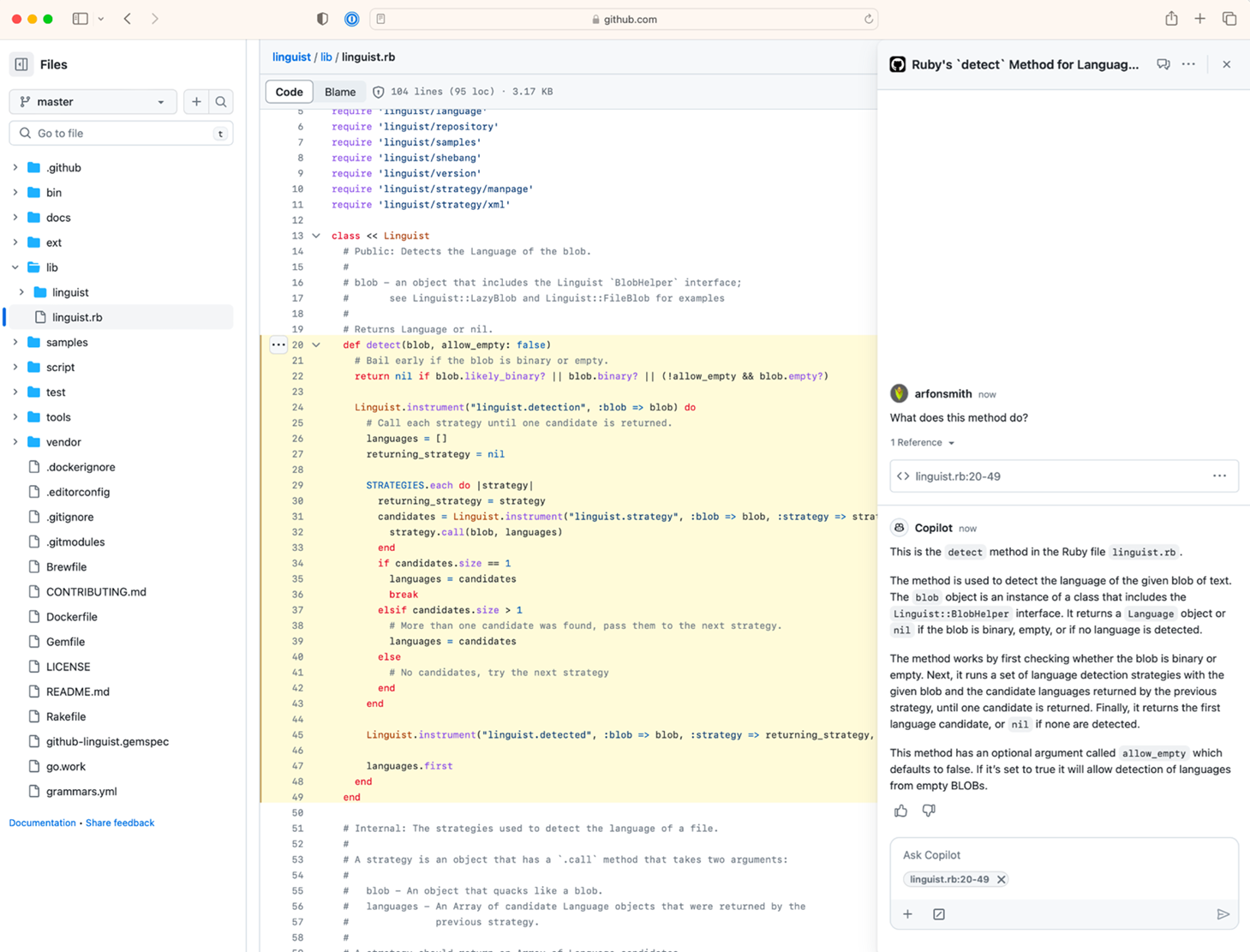Give Copilot's answer a thumbs up
This screenshot has width=1250, height=952.
tap(900, 811)
